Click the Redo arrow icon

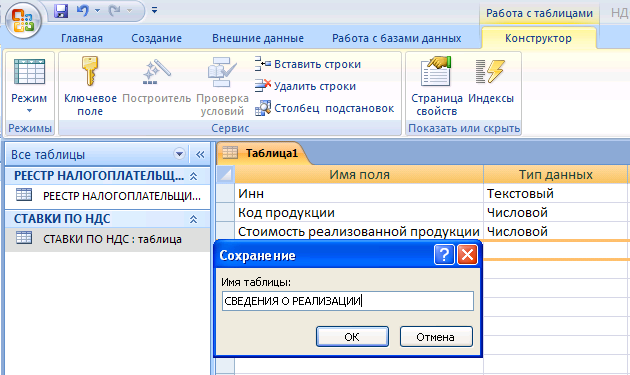[115, 11]
